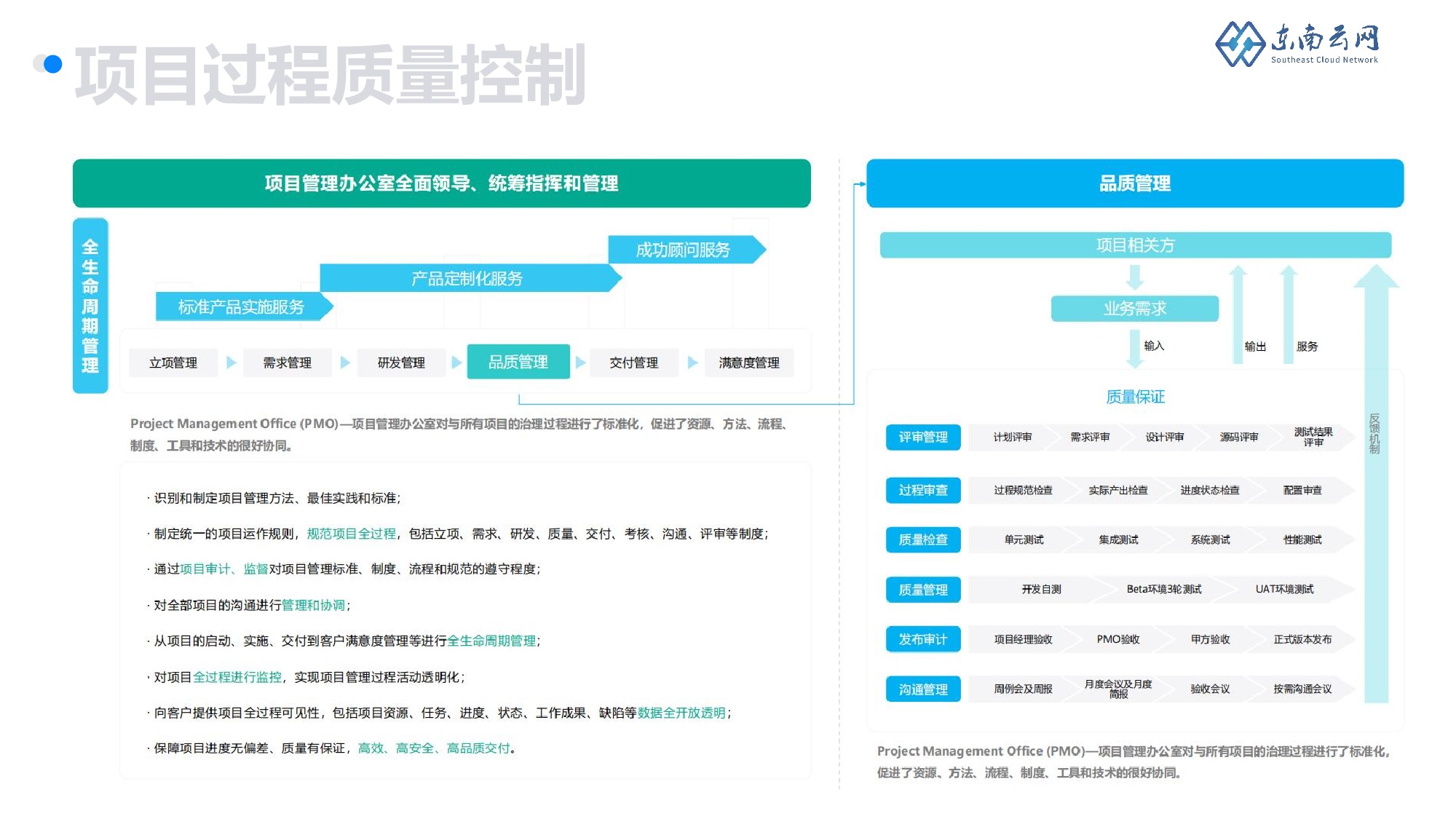Select the 全生命周期管理 vertical label
Image resolution: width=1456 pixels, height=819 pixels.
(x=90, y=306)
